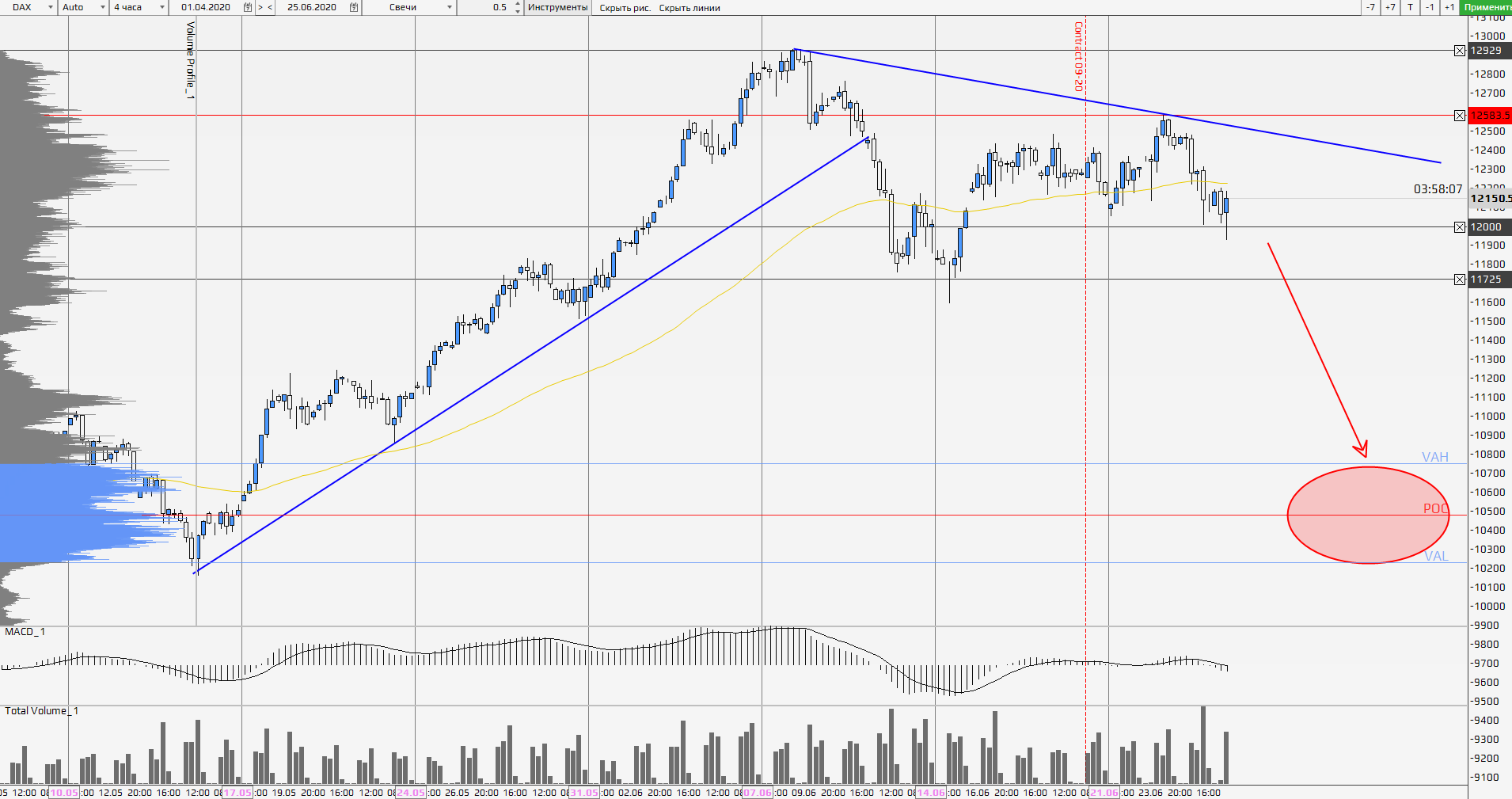Screen dimensions: 1512x799
Task: Click the 25.06.2020 end date field
Action: coord(311,7)
